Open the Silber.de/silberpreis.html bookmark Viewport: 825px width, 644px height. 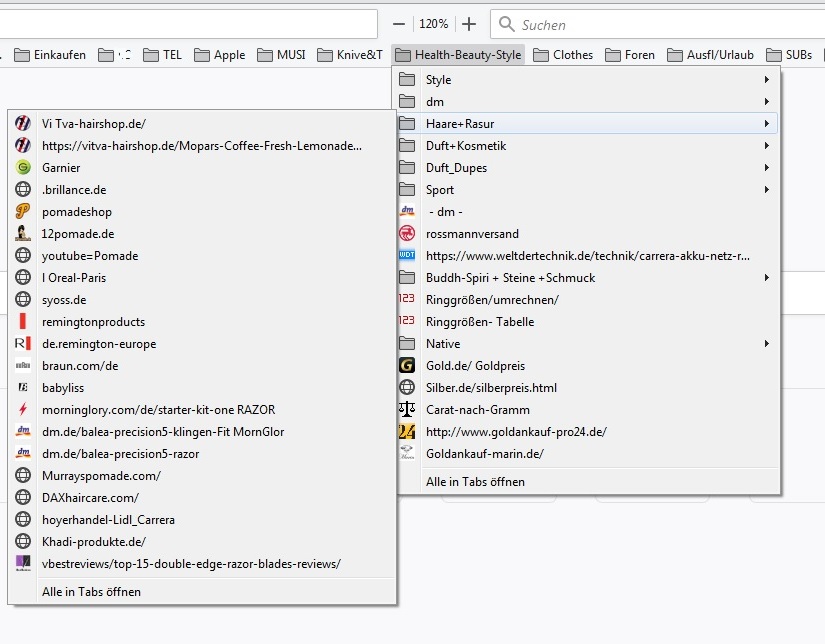(586, 388)
